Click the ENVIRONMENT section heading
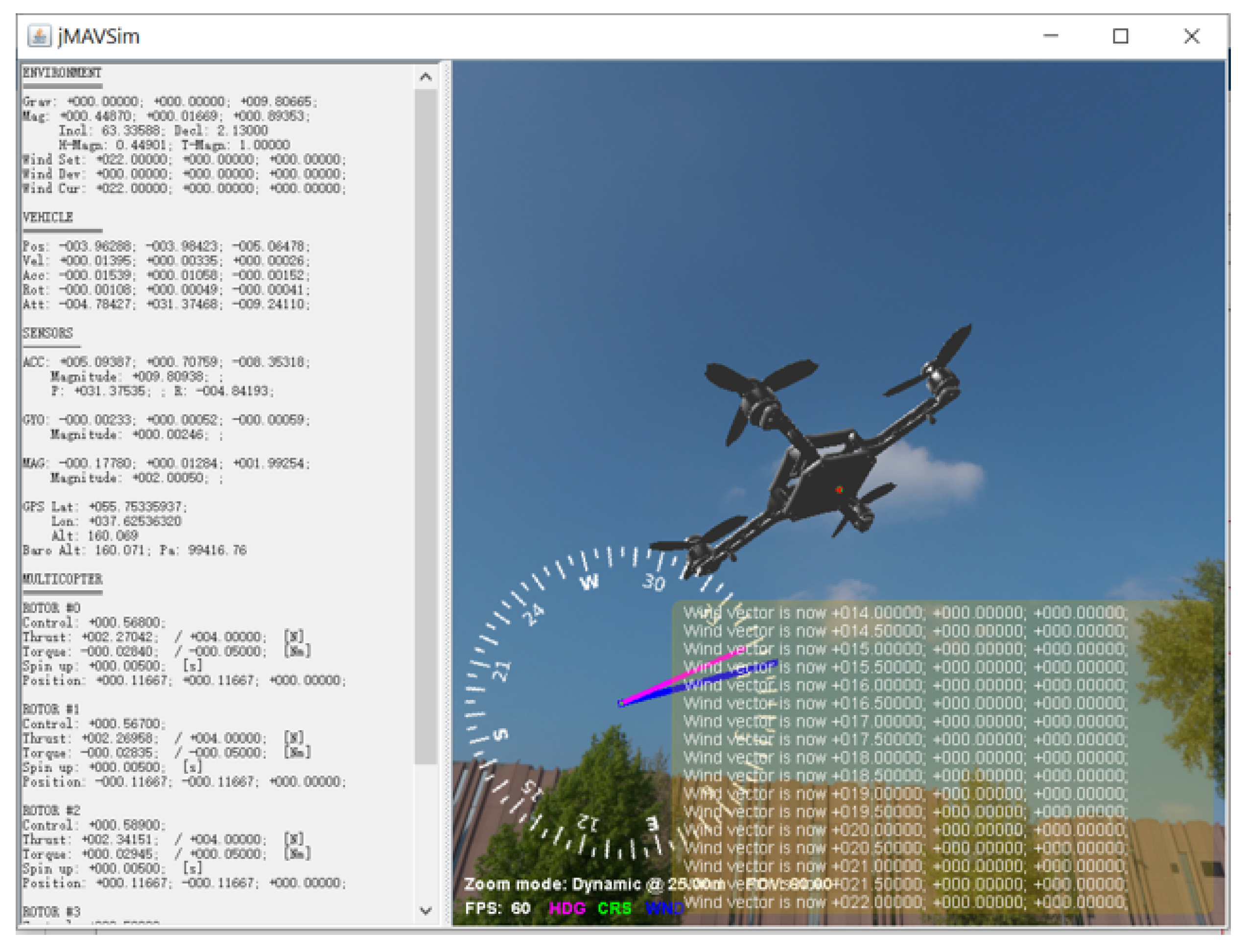Screen dimensions: 1249x952 (x=62, y=72)
